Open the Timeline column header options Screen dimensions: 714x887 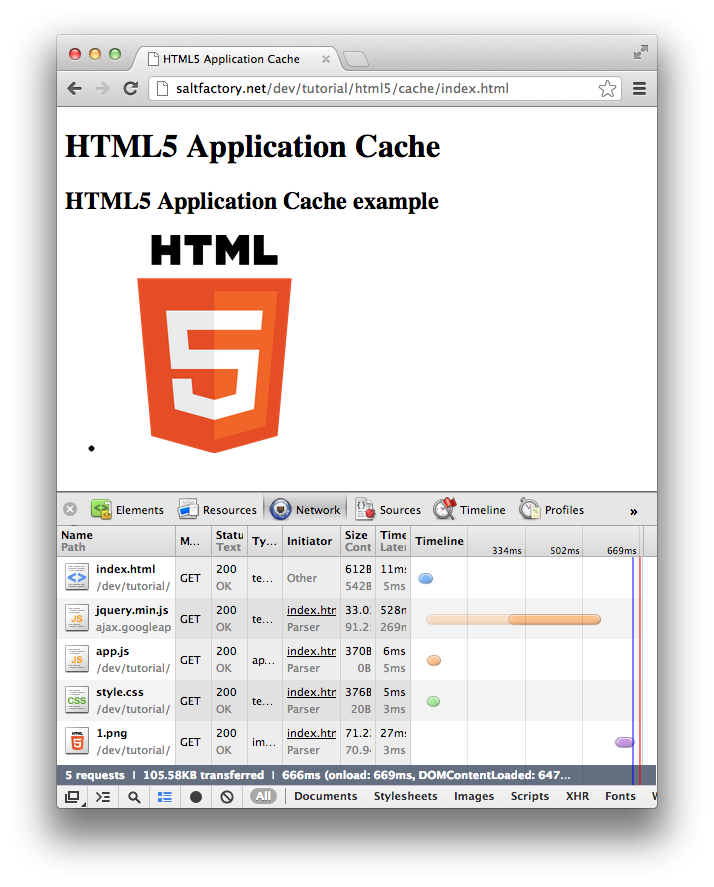click(x=439, y=541)
